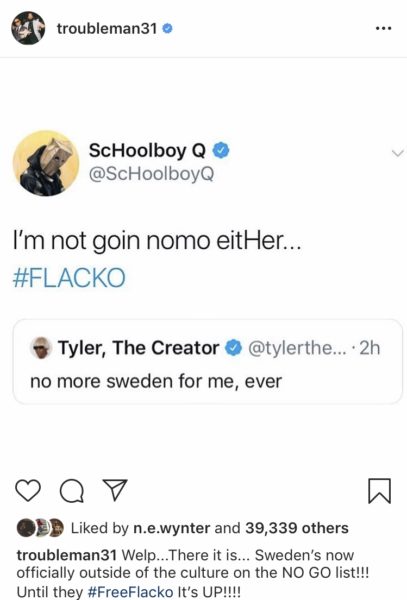407x600 pixels.
Task: Open the @ScHoolboyQ handle
Action: (x=151, y=174)
